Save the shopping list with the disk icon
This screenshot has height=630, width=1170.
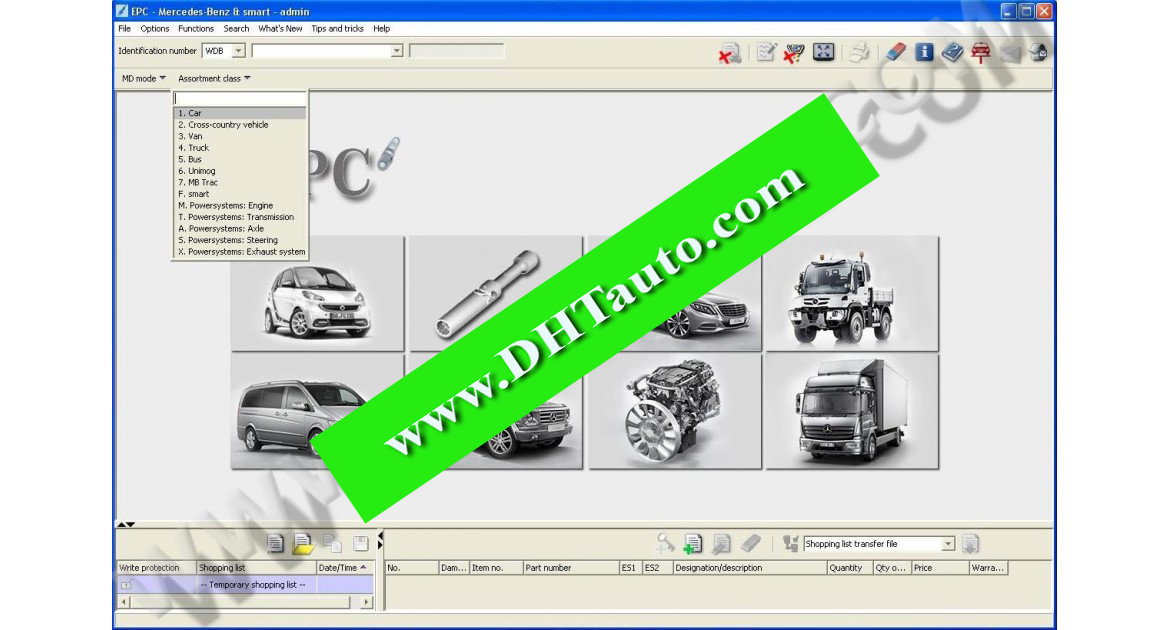(x=360, y=543)
